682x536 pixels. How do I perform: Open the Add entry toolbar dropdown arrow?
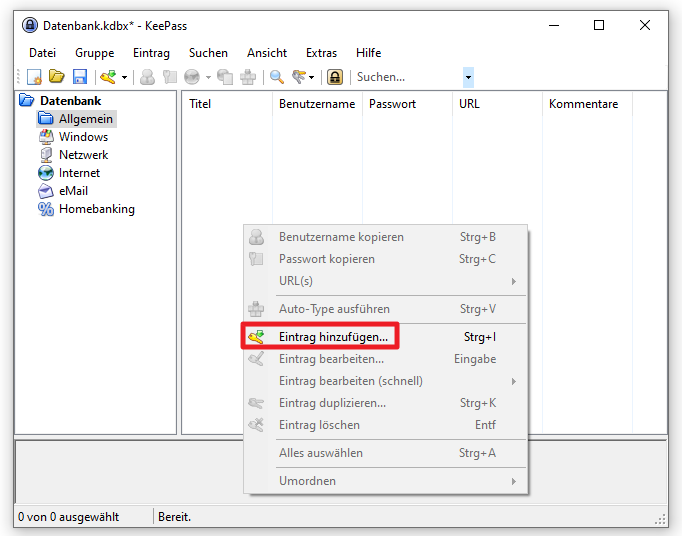pos(124,77)
